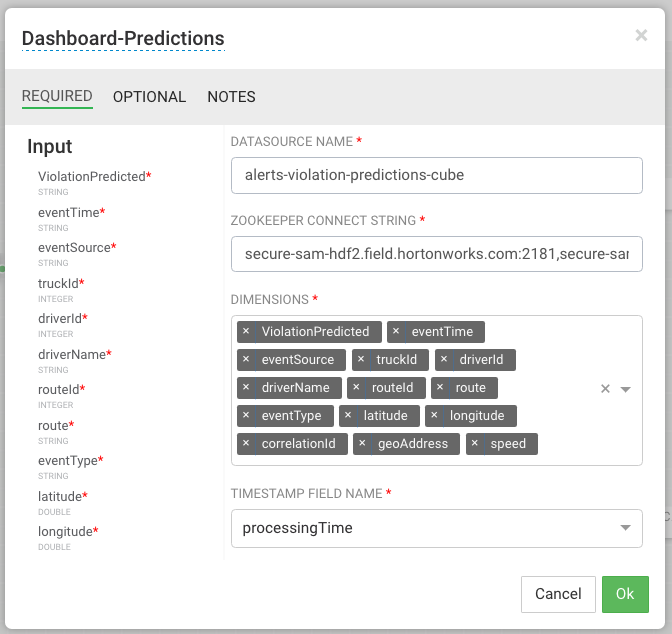The image size is (672, 634).
Task: Edit the Dashboard-Predictions title link
Action: click(x=123, y=39)
